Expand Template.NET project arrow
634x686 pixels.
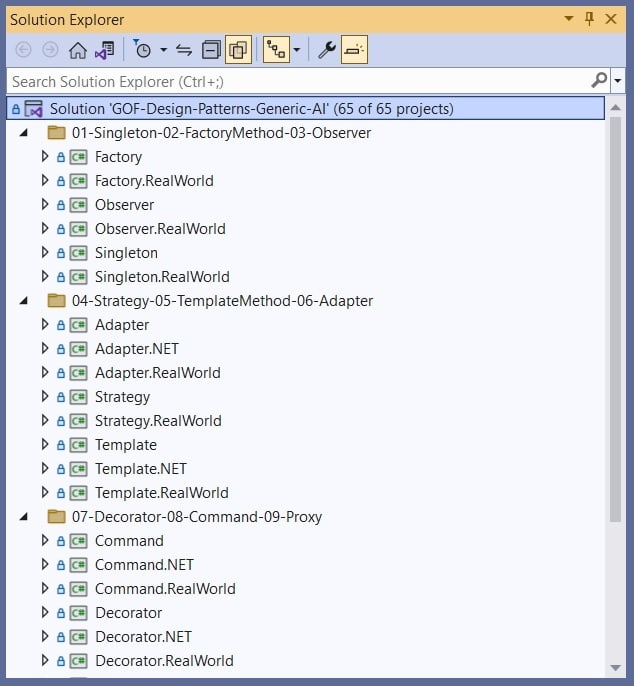pos(45,469)
